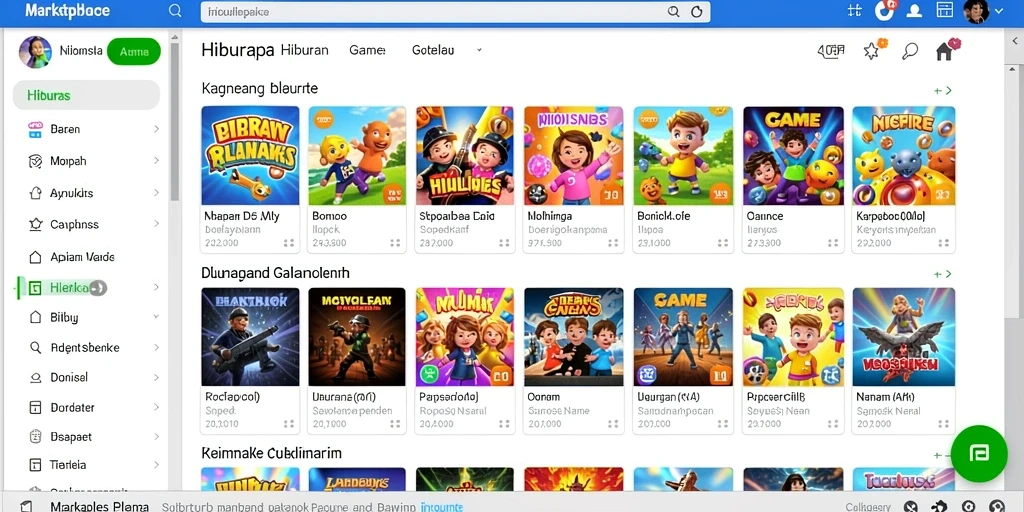Switch to the Game tab
This screenshot has width=1024, height=512.
click(x=367, y=50)
